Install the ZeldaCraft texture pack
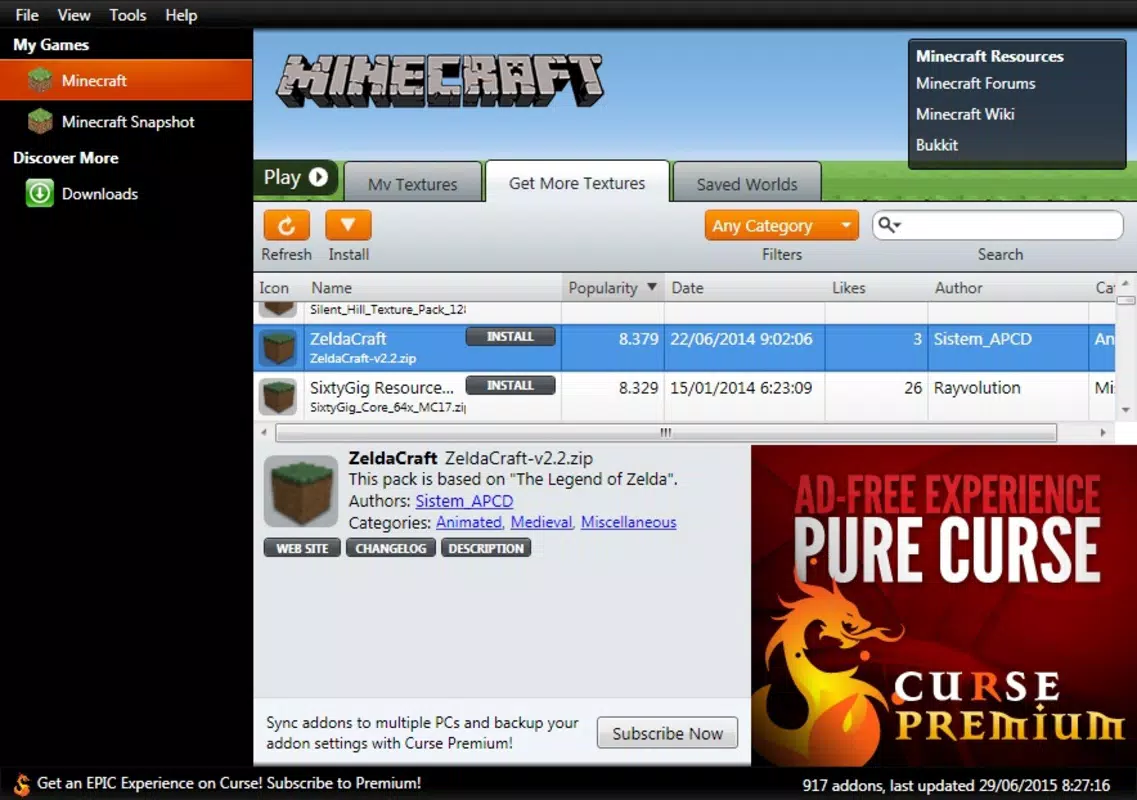The width and height of the screenshot is (1137, 800). point(510,337)
